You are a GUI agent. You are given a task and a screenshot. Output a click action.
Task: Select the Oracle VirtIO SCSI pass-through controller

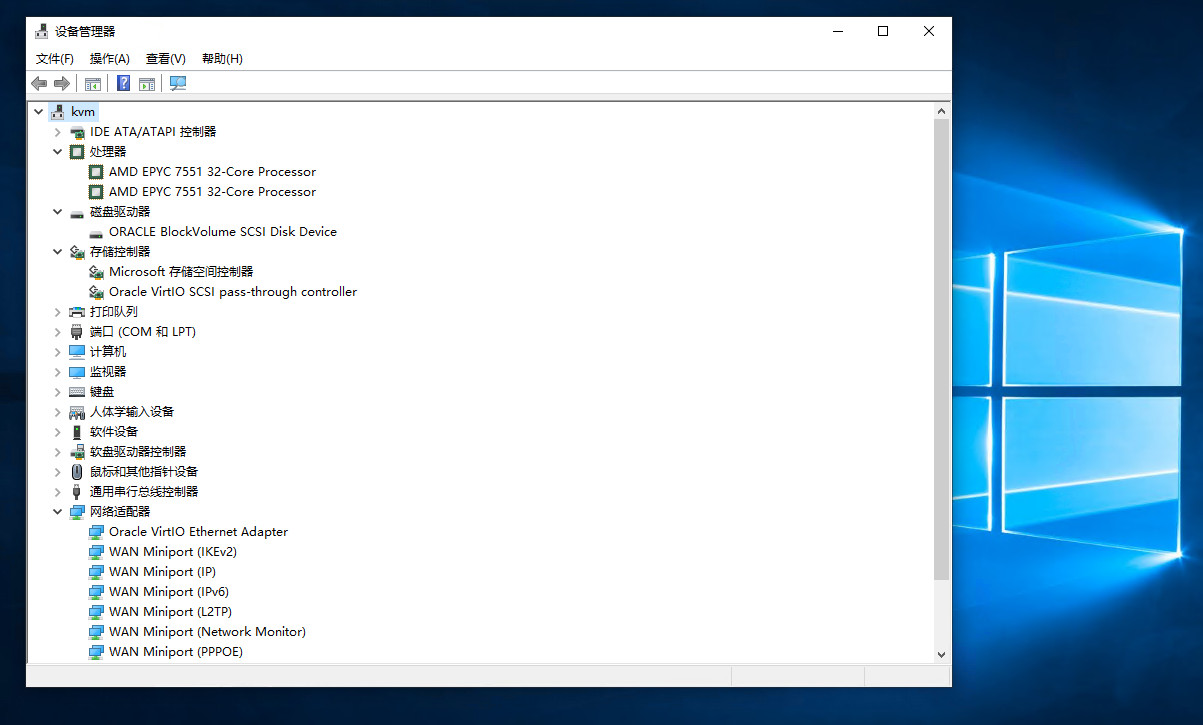point(232,292)
